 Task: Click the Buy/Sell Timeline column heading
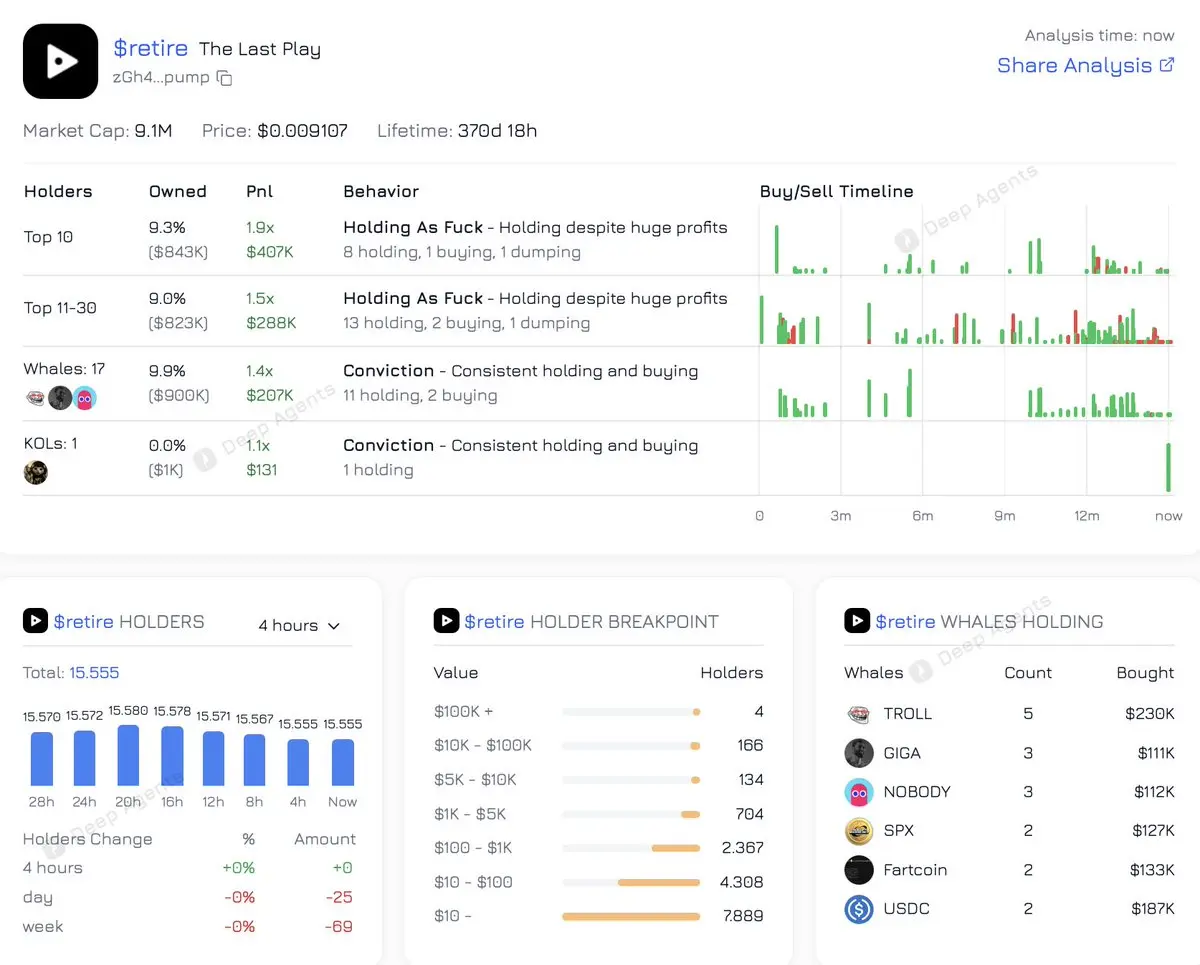point(836,192)
